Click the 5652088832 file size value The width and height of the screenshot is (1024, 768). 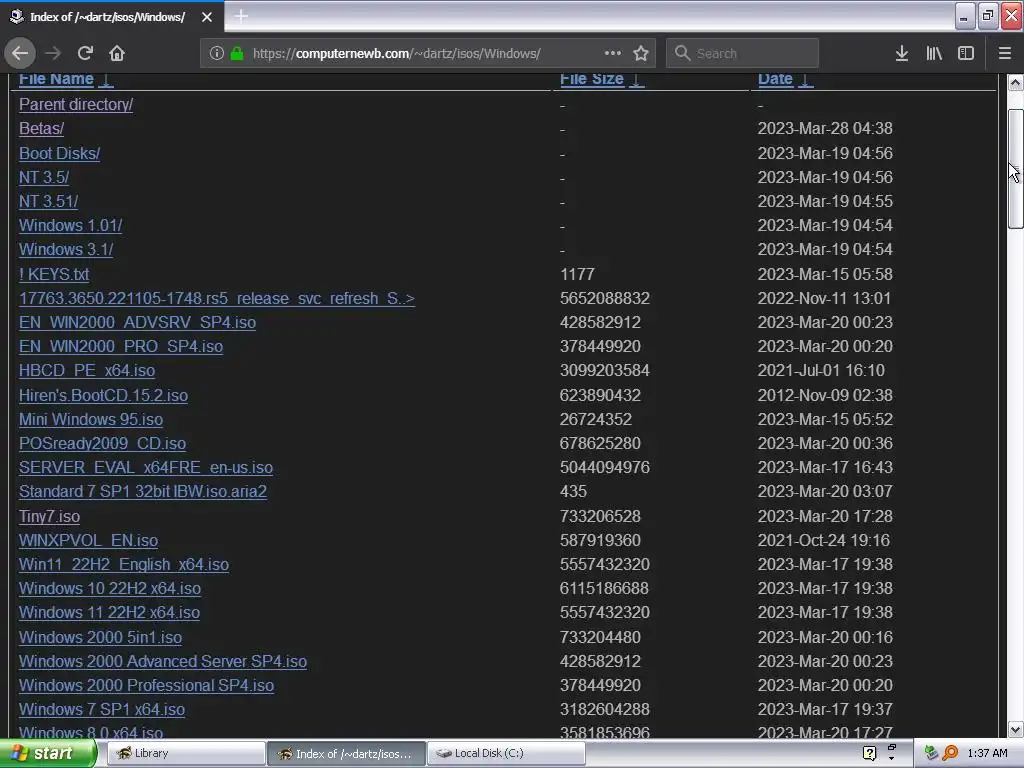pyautogui.click(x=605, y=298)
